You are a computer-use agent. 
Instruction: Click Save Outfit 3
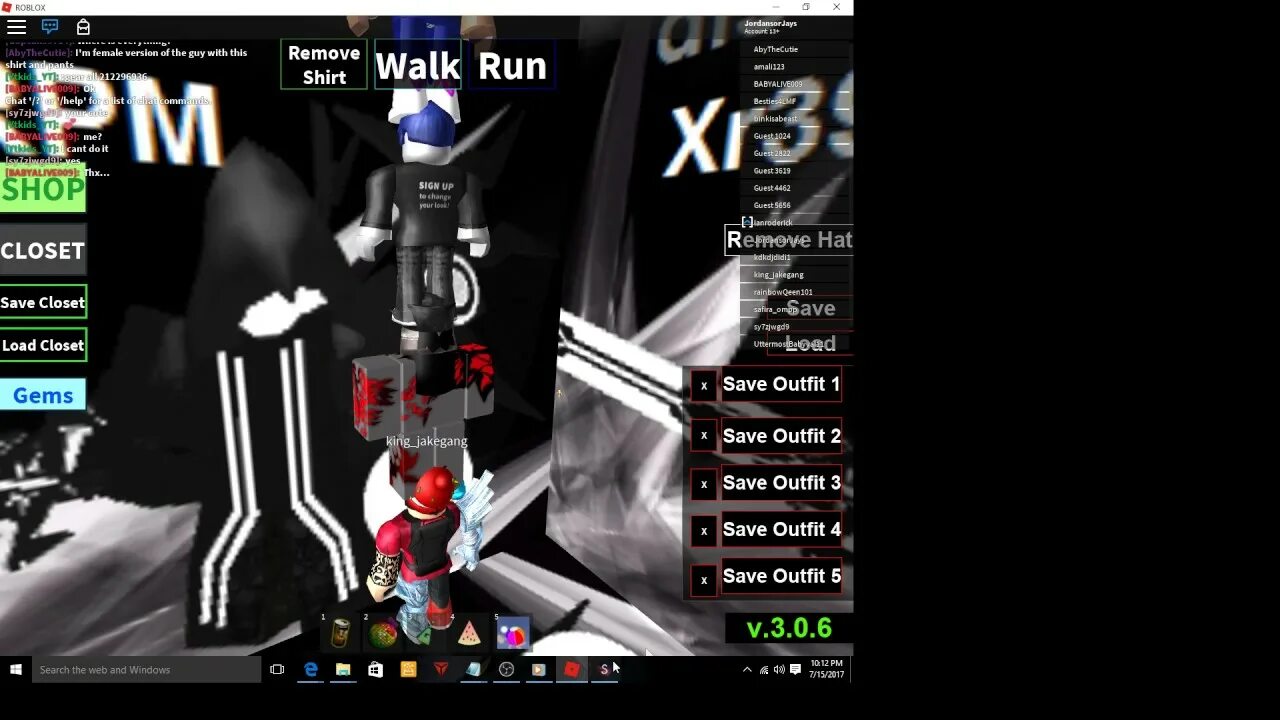click(x=781, y=483)
